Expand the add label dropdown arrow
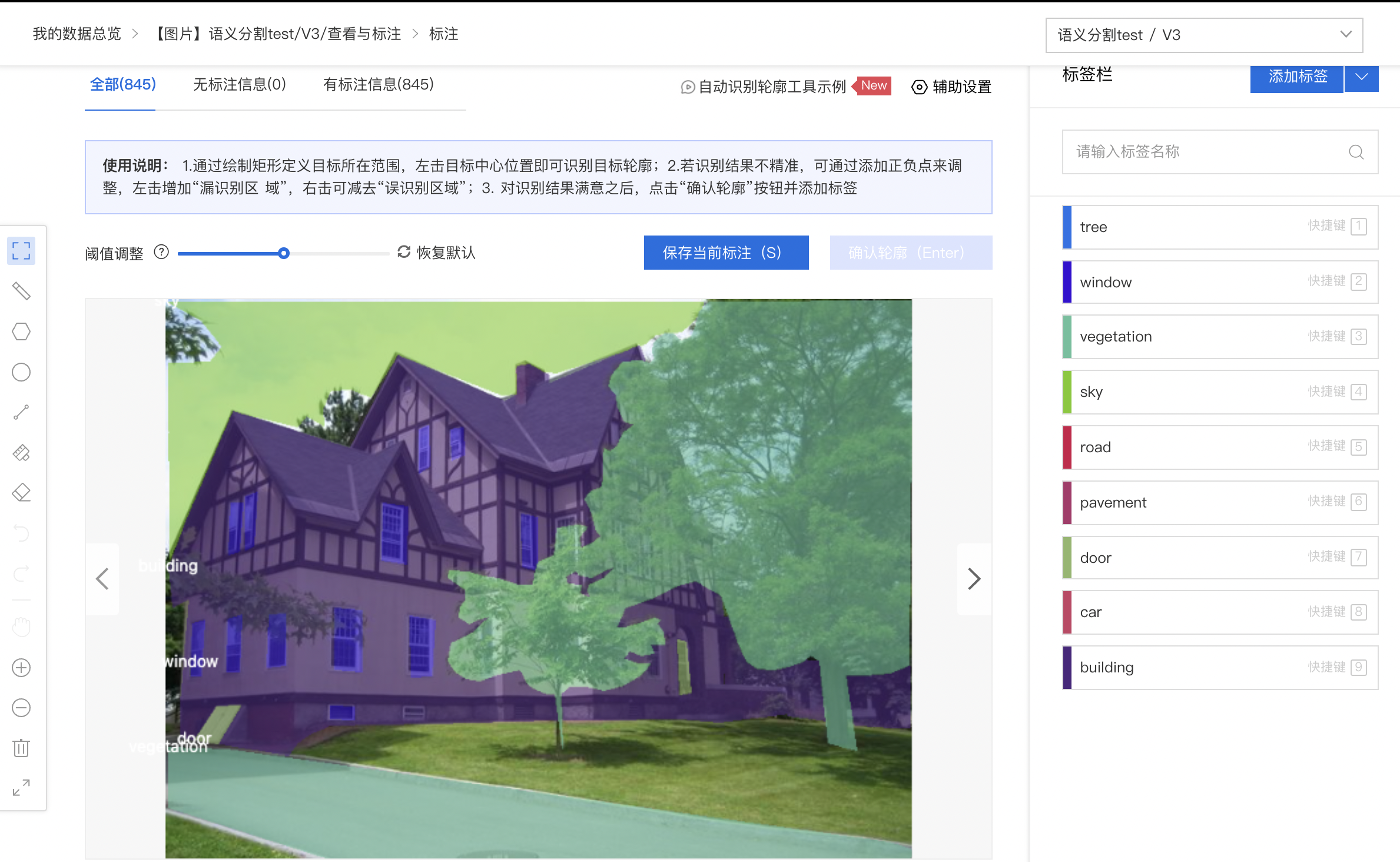 tap(1362, 77)
